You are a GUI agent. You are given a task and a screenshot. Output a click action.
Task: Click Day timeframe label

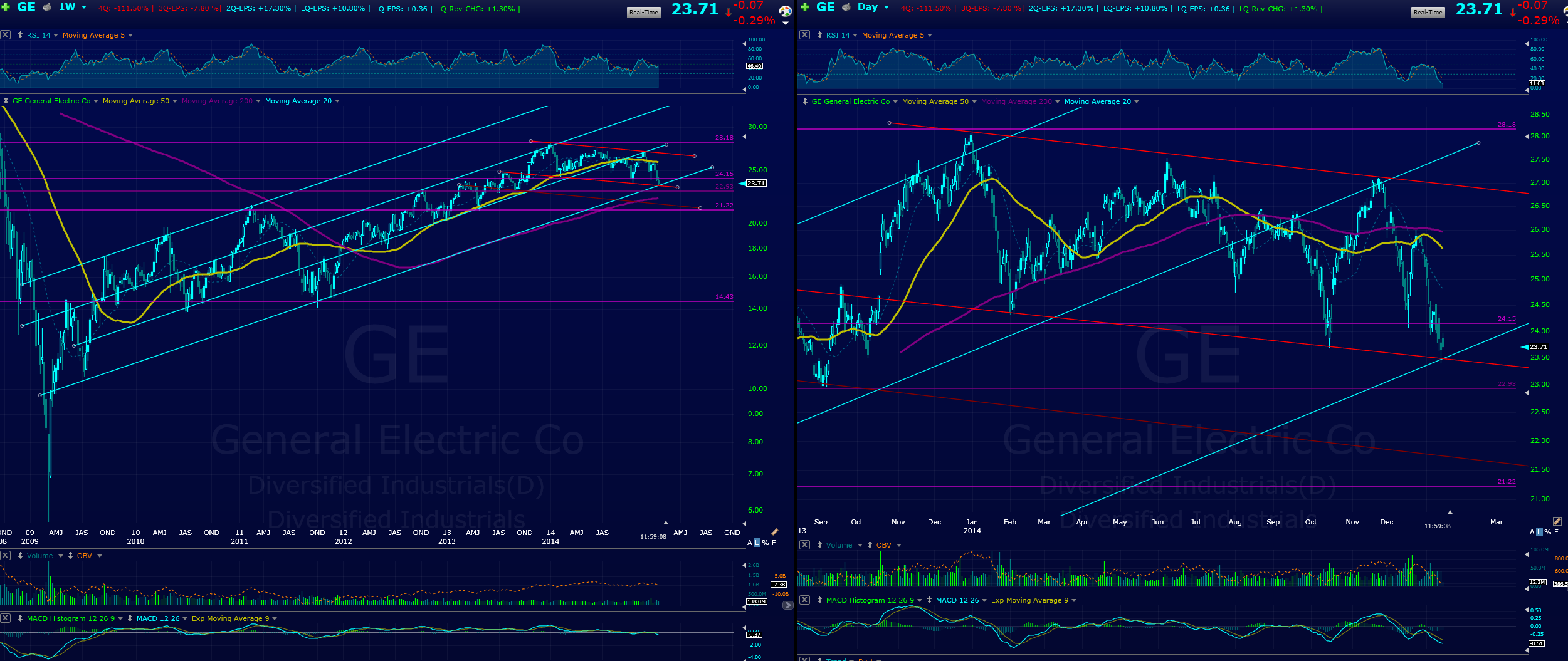pos(868,7)
